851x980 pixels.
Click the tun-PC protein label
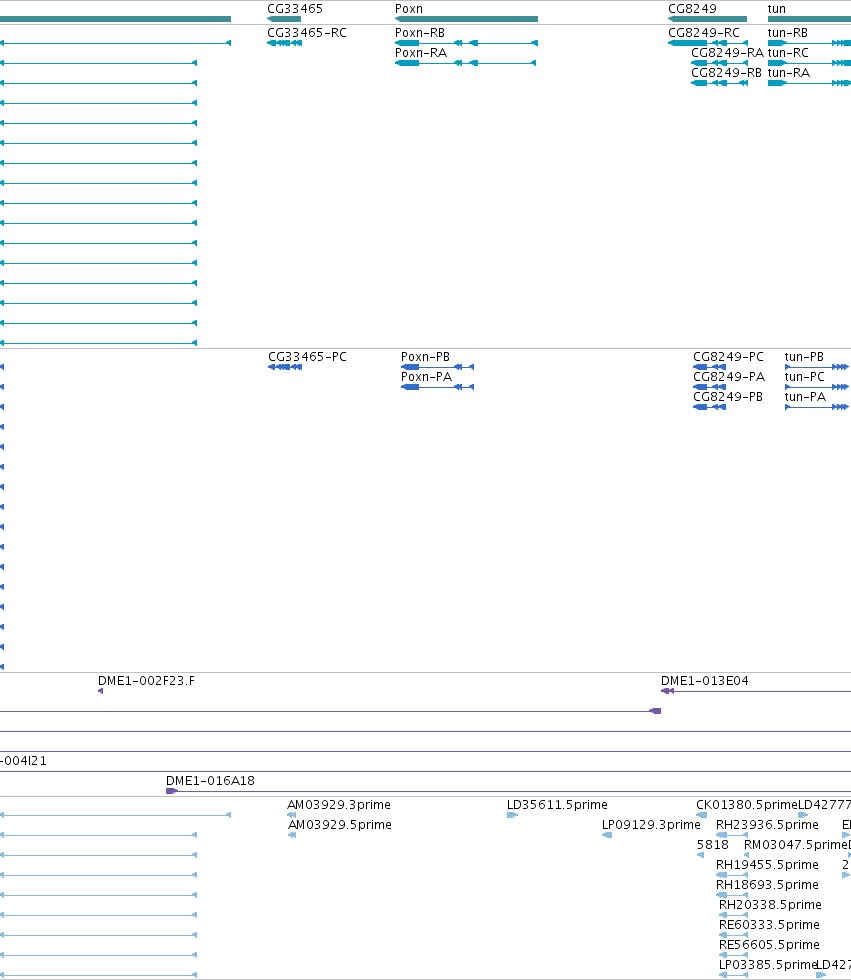click(x=805, y=376)
